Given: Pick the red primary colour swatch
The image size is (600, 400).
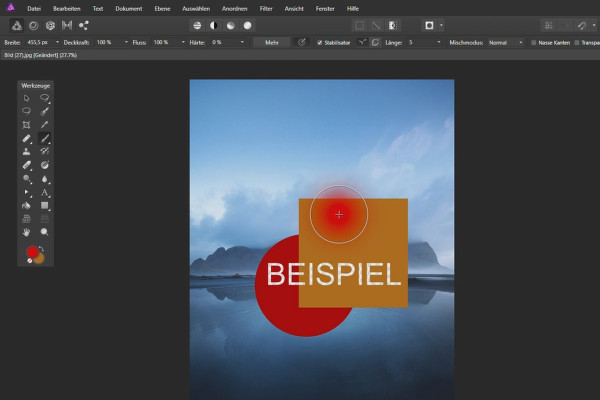Looking at the screenshot, I should pyautogui.click(x=33, y=252).
